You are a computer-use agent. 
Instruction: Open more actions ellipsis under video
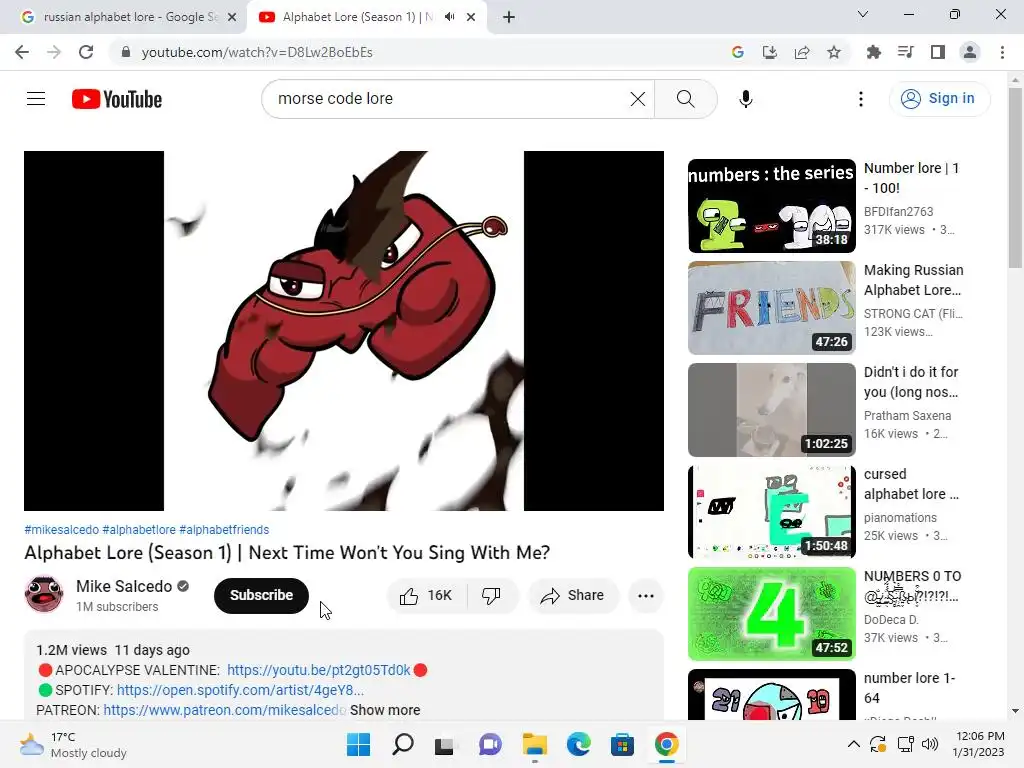coord(645,595)
